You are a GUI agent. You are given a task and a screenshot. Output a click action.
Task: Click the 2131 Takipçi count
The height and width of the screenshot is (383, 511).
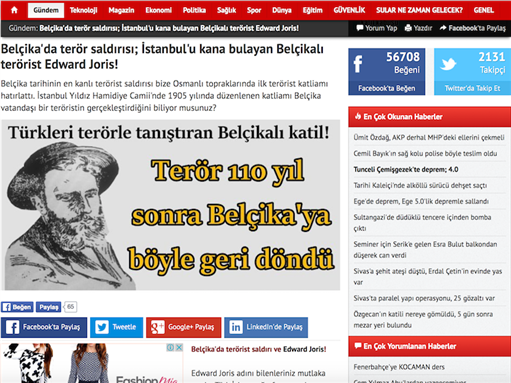tap(492, 63)
